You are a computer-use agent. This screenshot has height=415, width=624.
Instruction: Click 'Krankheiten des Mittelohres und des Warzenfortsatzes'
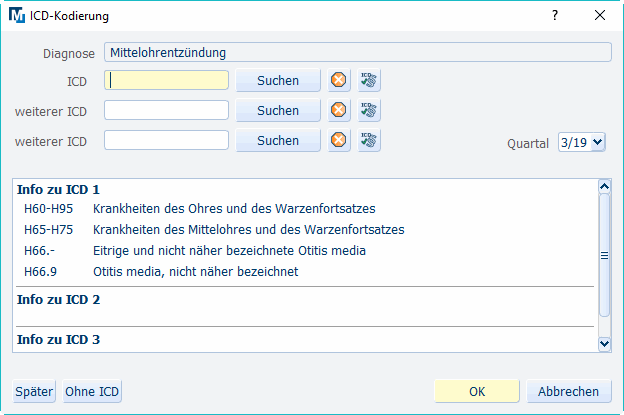click(249, 230)
